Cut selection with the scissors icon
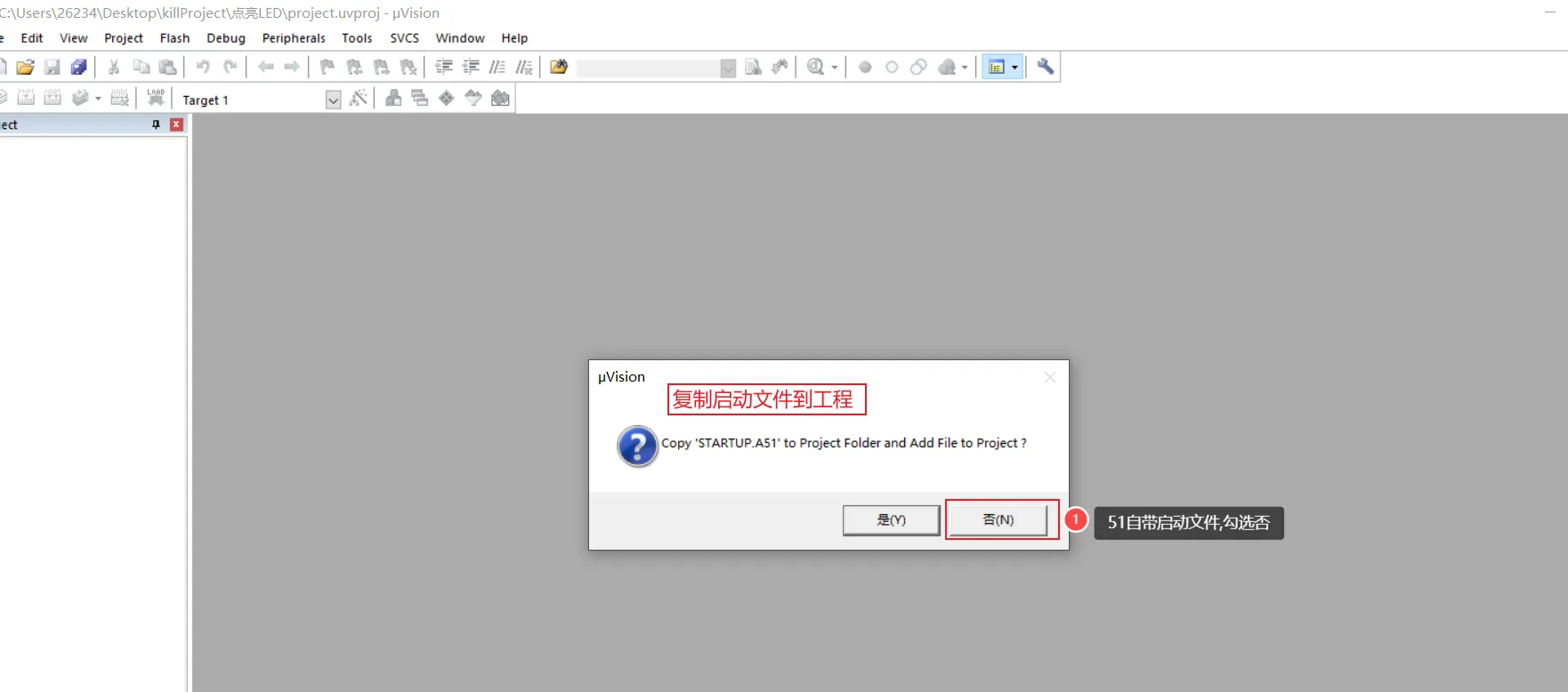Viewport: 1568px width, 692px height. 114,67
